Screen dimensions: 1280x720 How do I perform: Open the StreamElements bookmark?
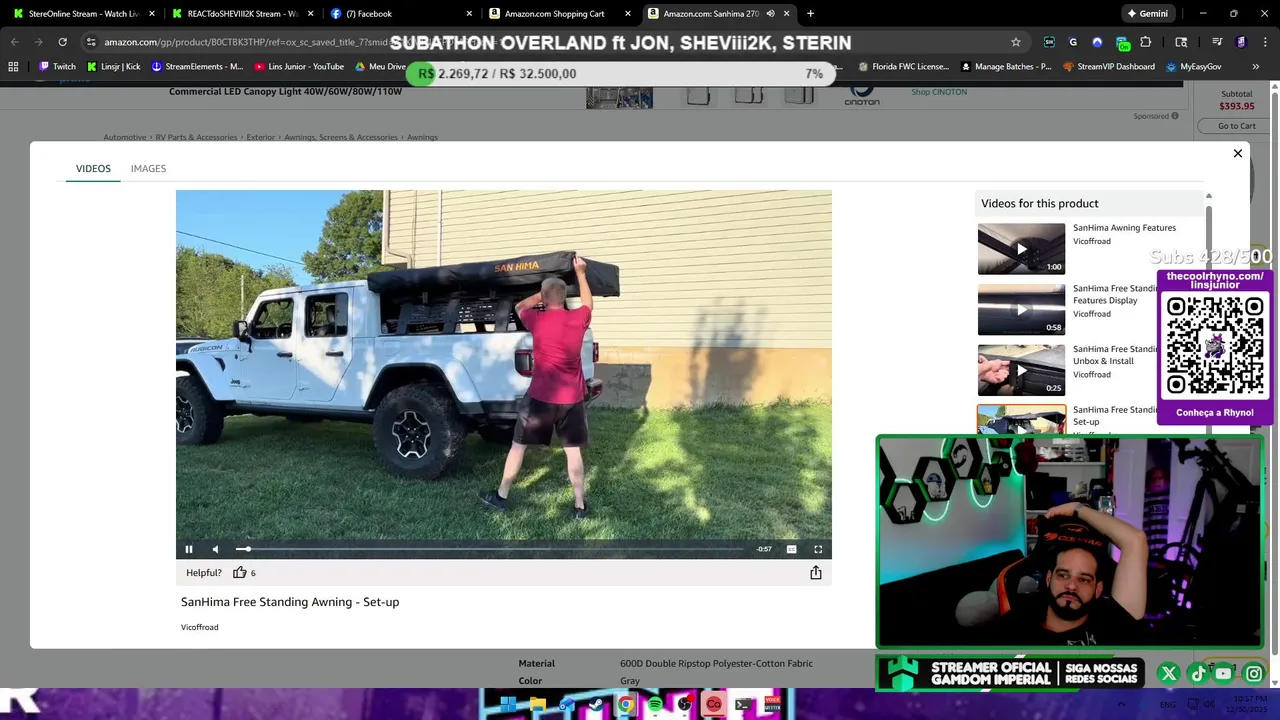coord(197,67)
